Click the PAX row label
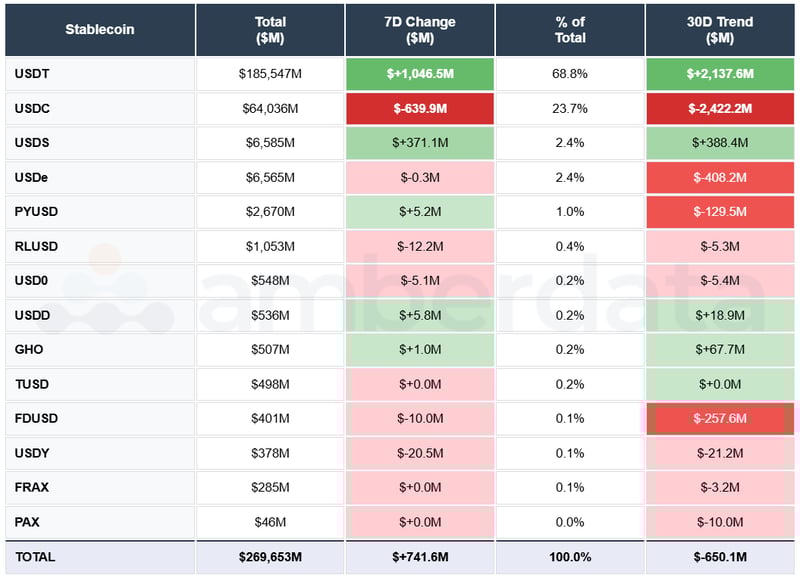Screen dimensions: 800x578 pos(27,521)
